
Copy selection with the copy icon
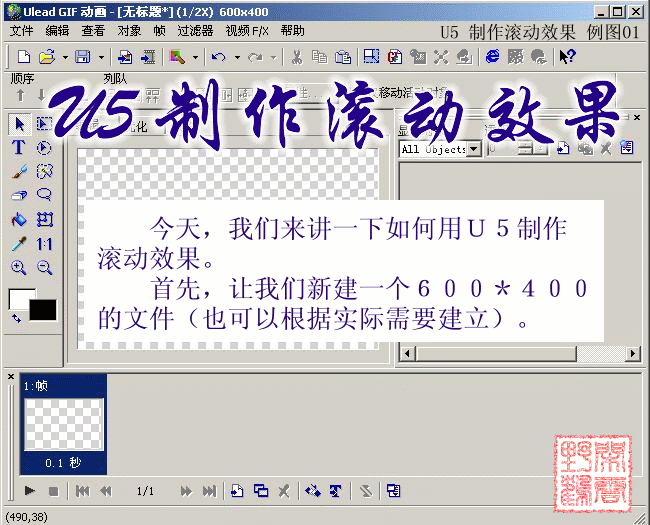319,56
